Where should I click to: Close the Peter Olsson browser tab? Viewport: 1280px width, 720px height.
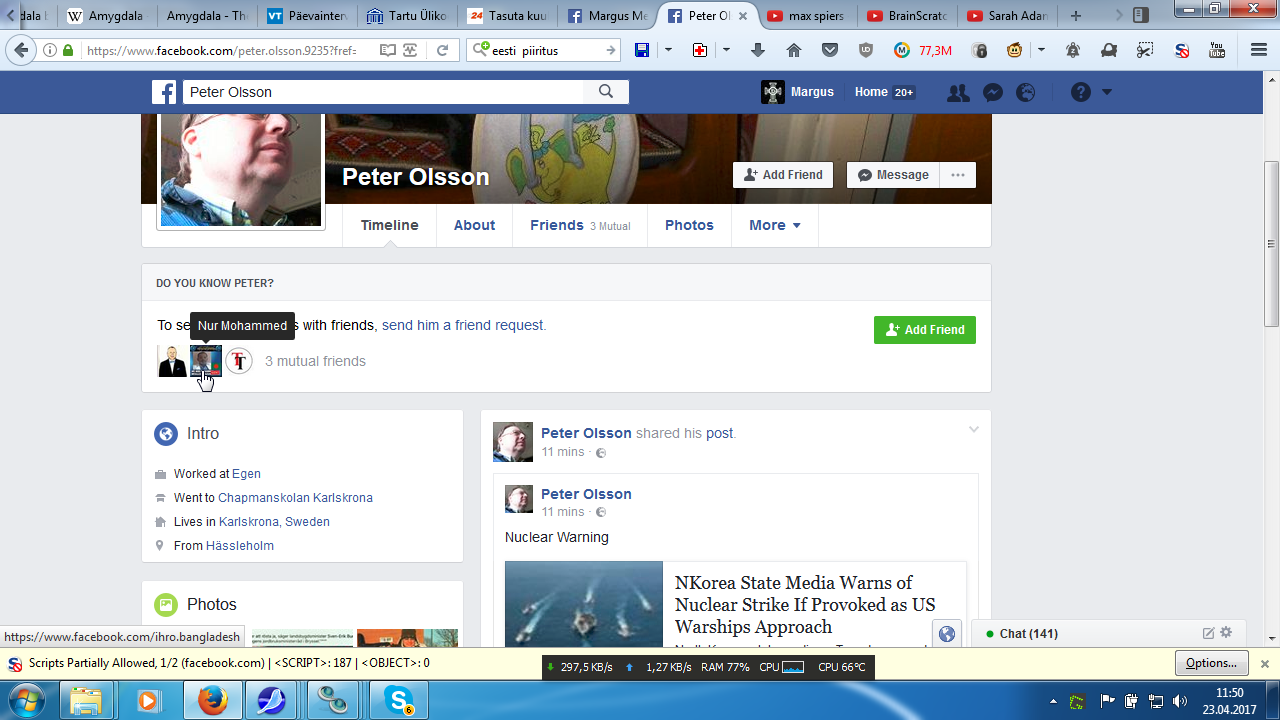[x=743, y=16]
